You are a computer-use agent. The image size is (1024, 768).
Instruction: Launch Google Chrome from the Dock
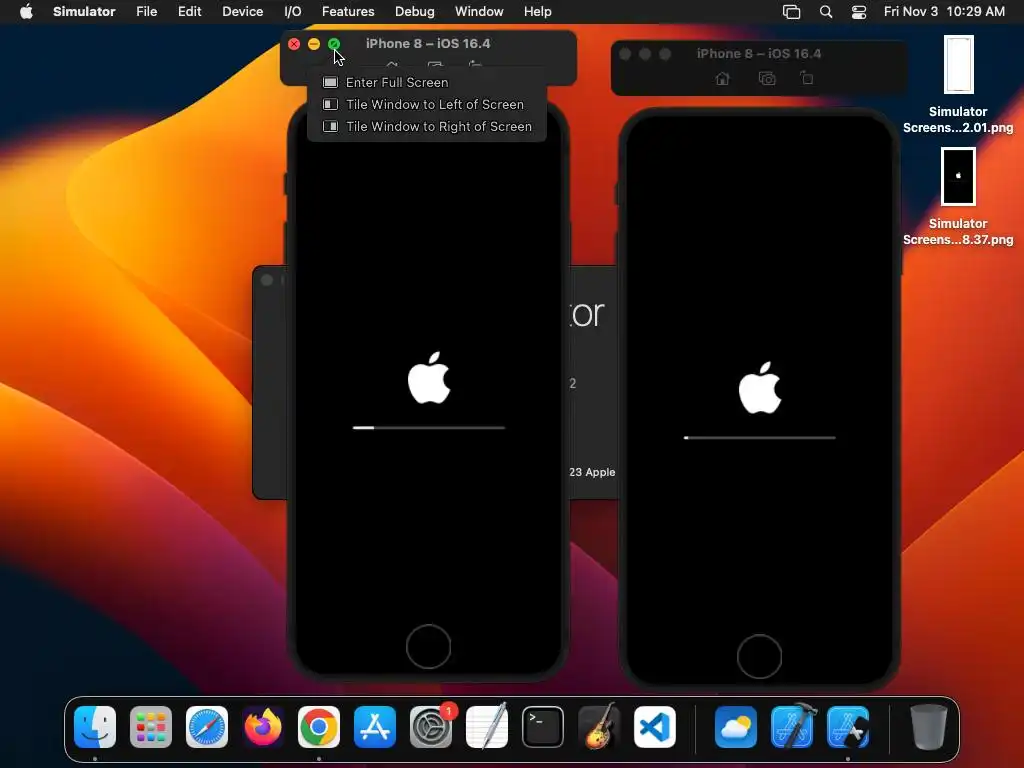tap(319, 727)
